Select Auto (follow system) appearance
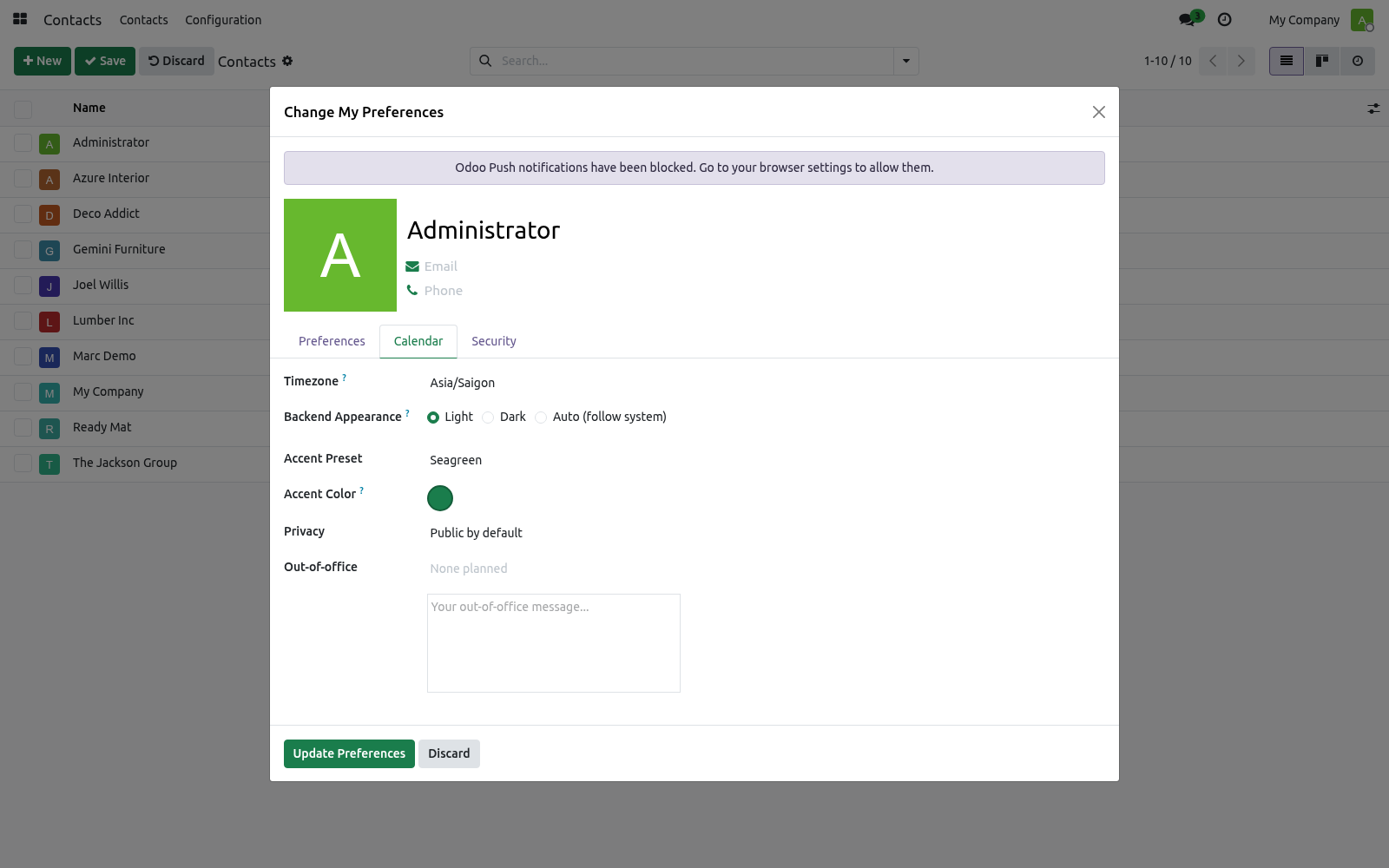Image resolution: width=1389 pixels, height=868 pixels. click(541, 418)
